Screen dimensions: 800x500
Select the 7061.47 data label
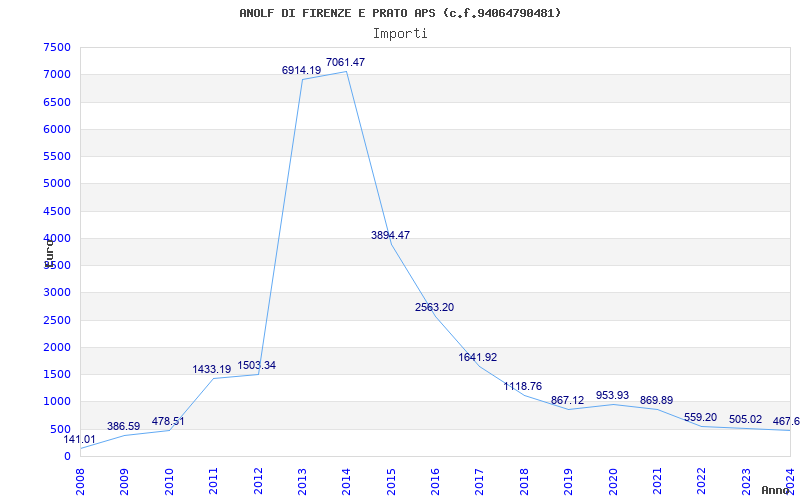(x=345, y=62)
